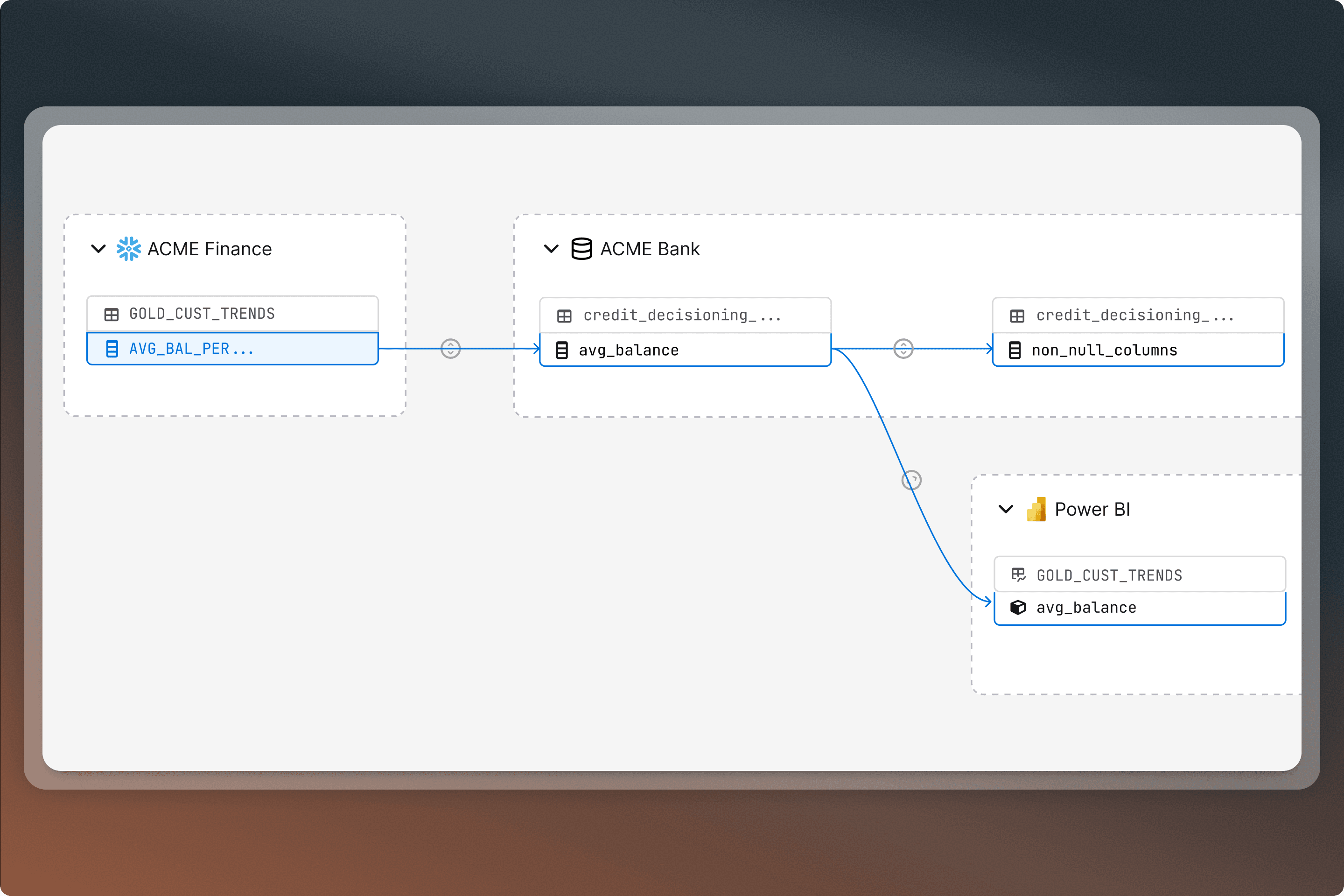This screenshot has height=896, width=1344.
Task: Click the table icon of first credit_decisioning_ node
Action: coord(564,316)
